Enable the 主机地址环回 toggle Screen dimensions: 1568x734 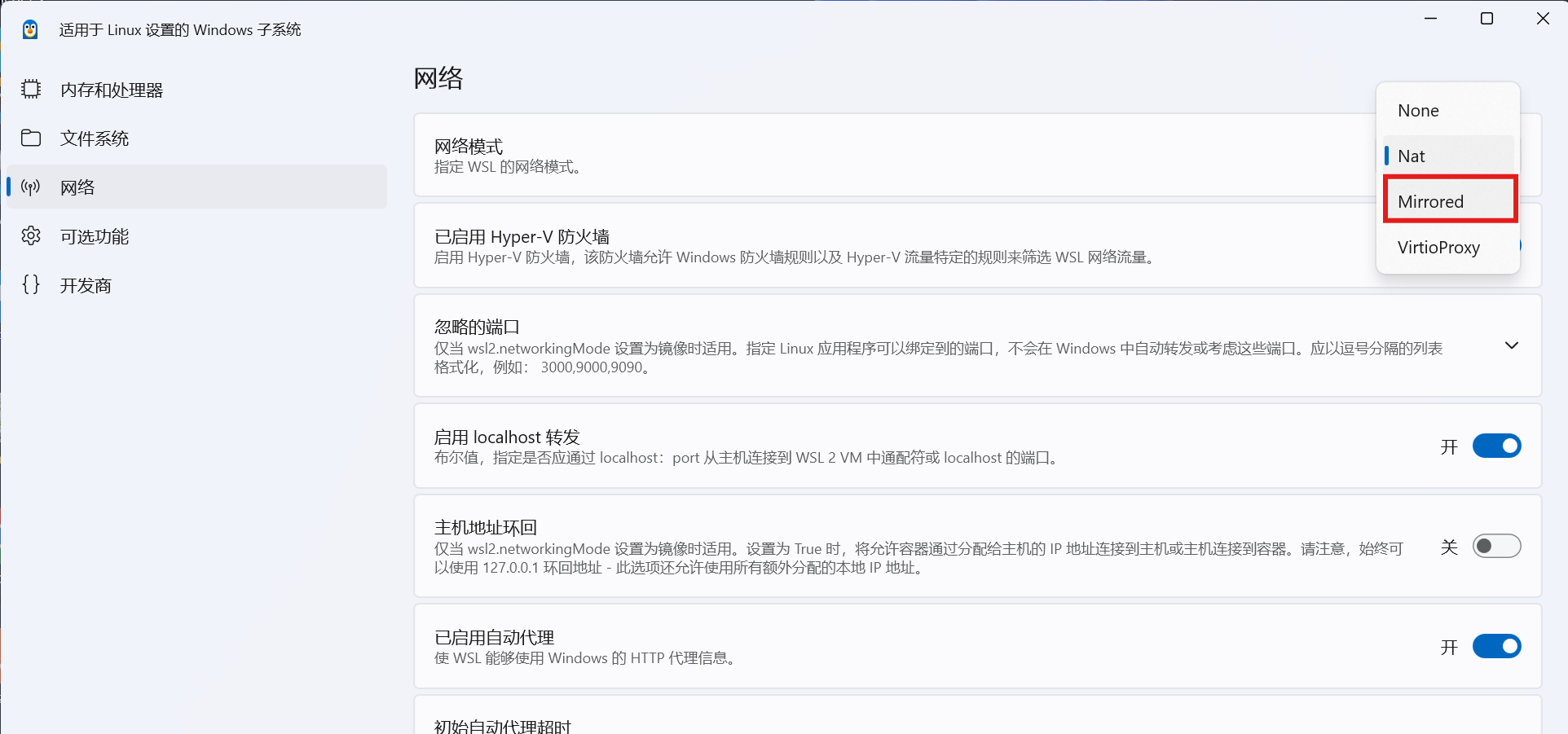(1496, 546)
